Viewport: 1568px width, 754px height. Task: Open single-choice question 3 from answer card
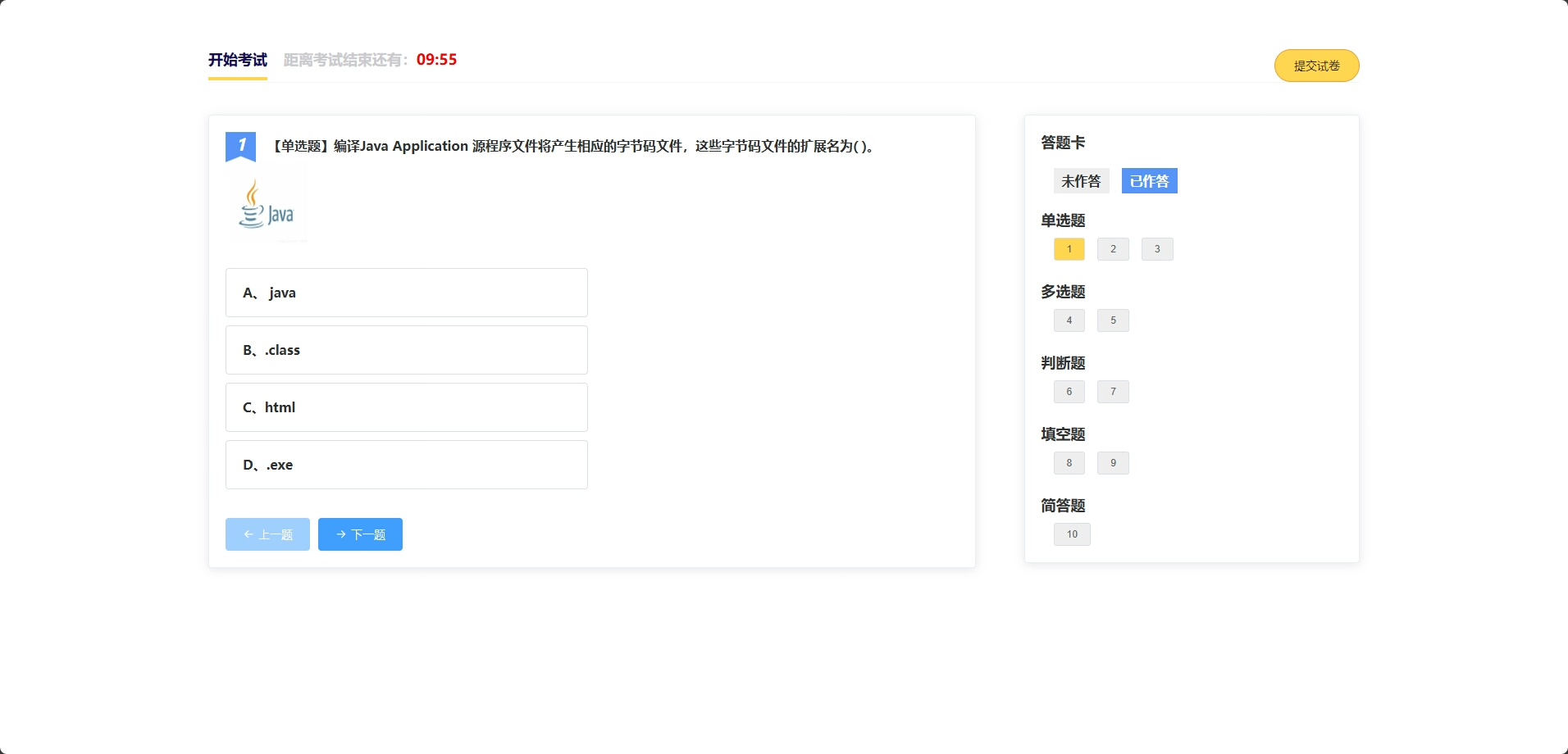1157,249
